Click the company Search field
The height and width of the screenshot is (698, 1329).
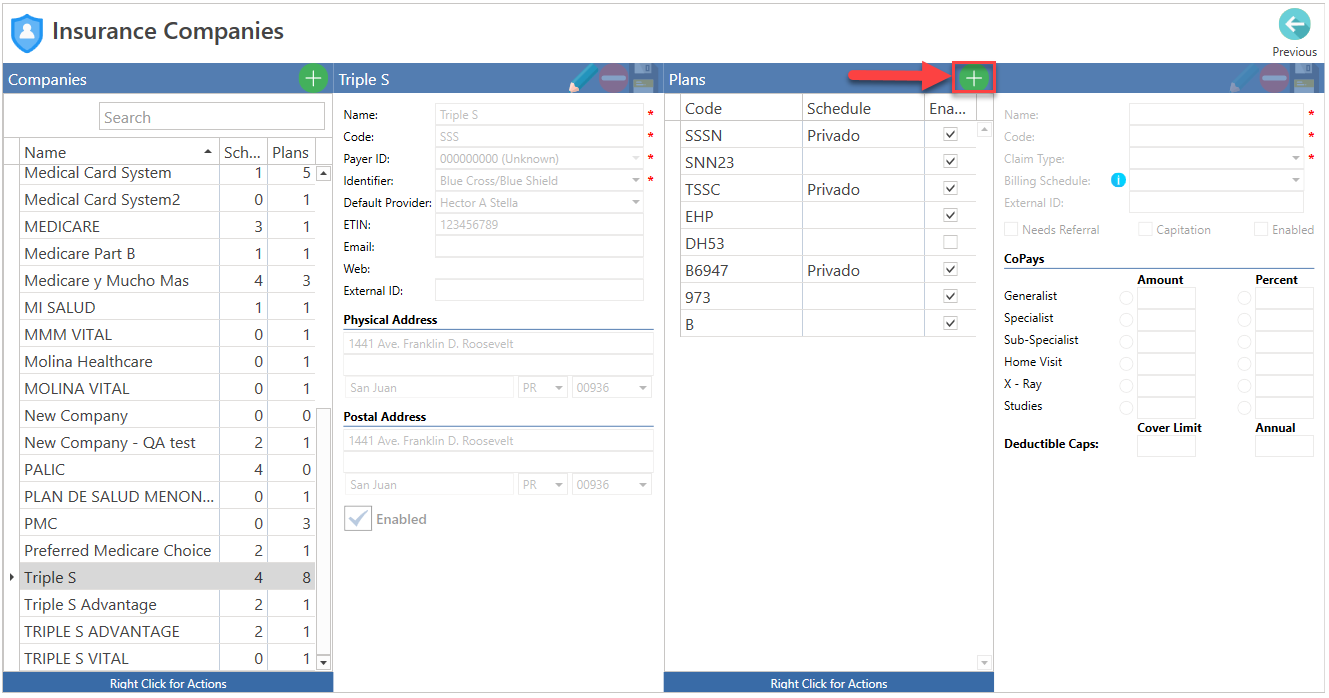tap(212, 116)
